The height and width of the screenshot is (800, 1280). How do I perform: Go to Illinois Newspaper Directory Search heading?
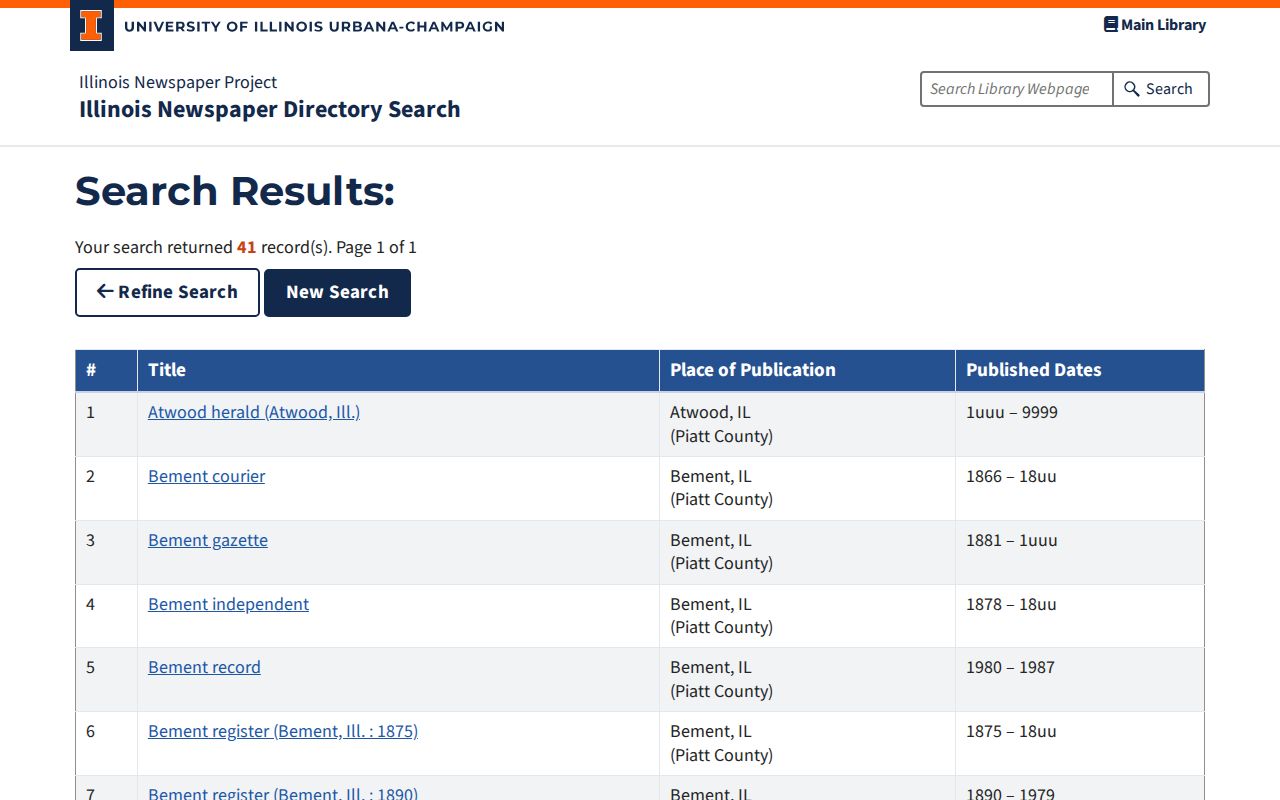coord(270,109)
